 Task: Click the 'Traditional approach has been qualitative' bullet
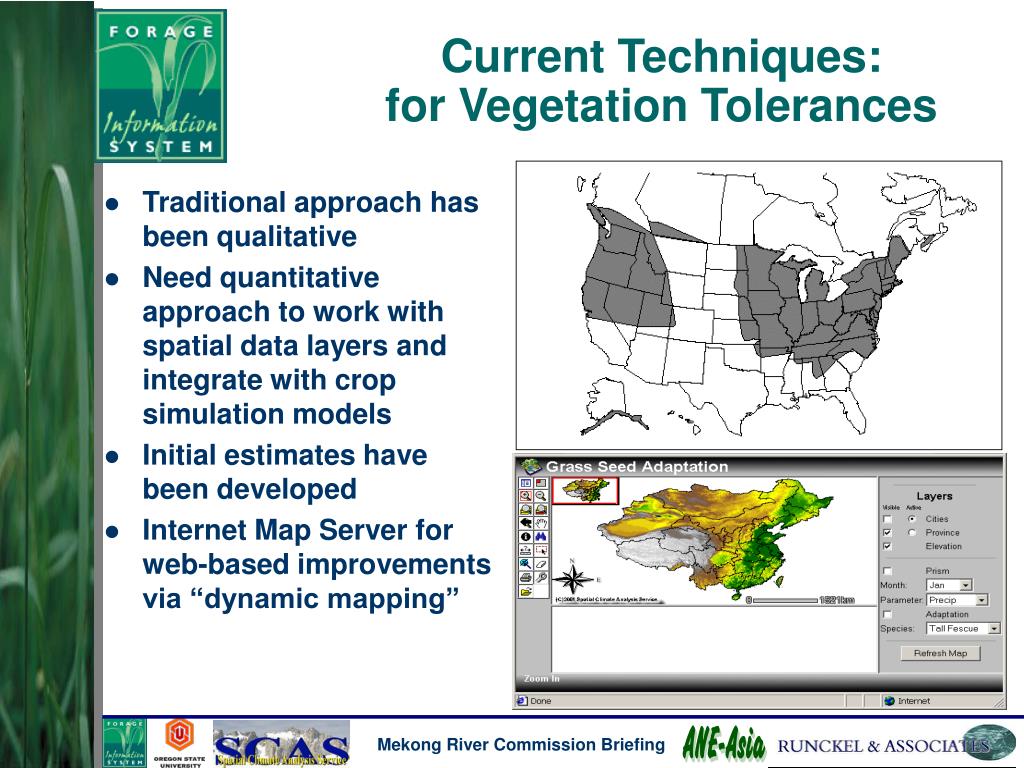click(x=310, y=219)
